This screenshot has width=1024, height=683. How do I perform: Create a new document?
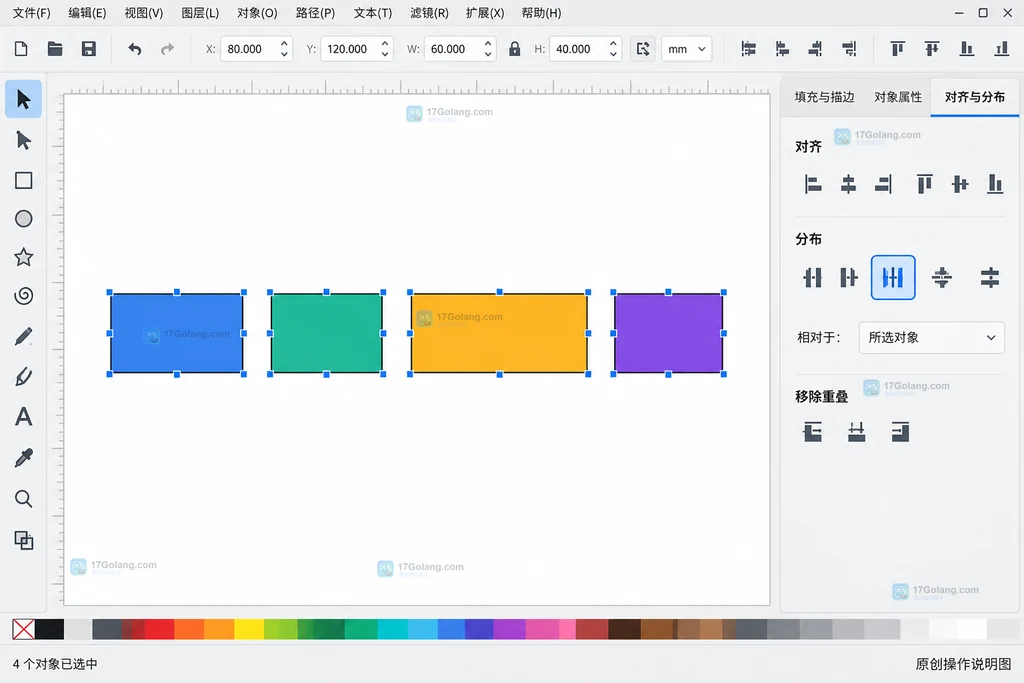[21, 49]
